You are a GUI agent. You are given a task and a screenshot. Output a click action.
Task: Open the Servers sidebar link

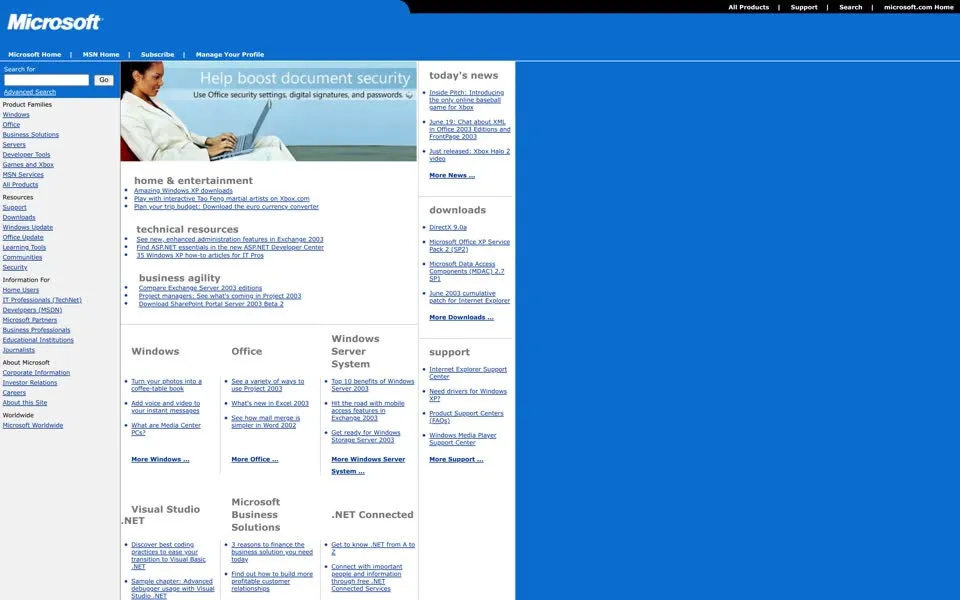(x=14, y=144)
